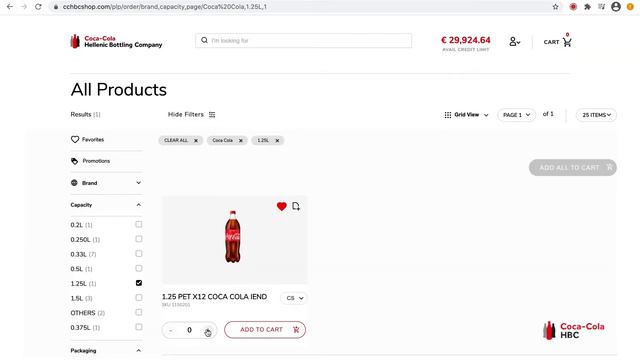Screen dimensions: 640x360
Task: Open the Grid View selector
Action: pyautogui.click(x=466, y=115)
